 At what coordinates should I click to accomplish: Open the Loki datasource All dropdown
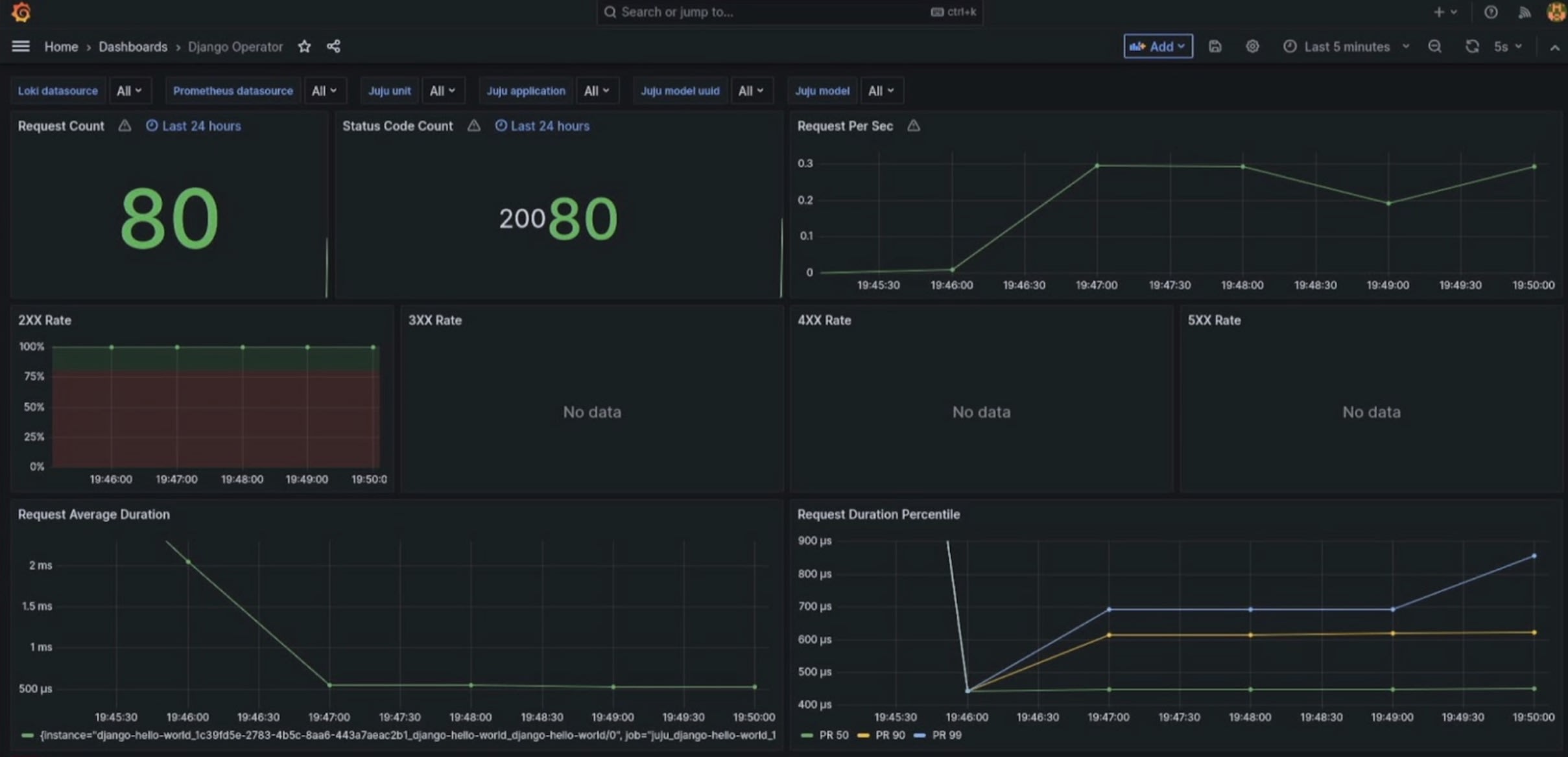(x=130, y=91)
